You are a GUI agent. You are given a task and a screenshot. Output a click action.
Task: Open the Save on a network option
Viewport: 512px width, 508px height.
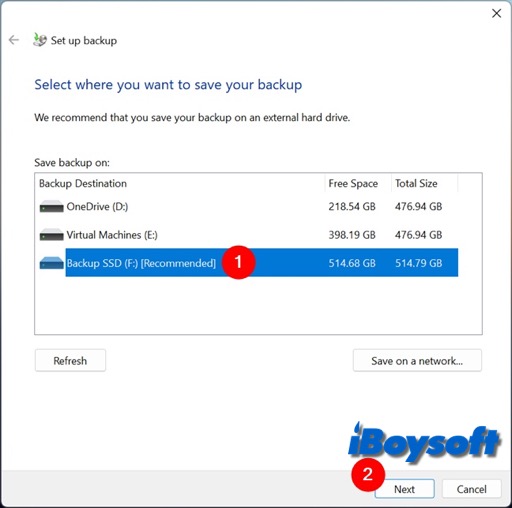[x=417, y=360]
